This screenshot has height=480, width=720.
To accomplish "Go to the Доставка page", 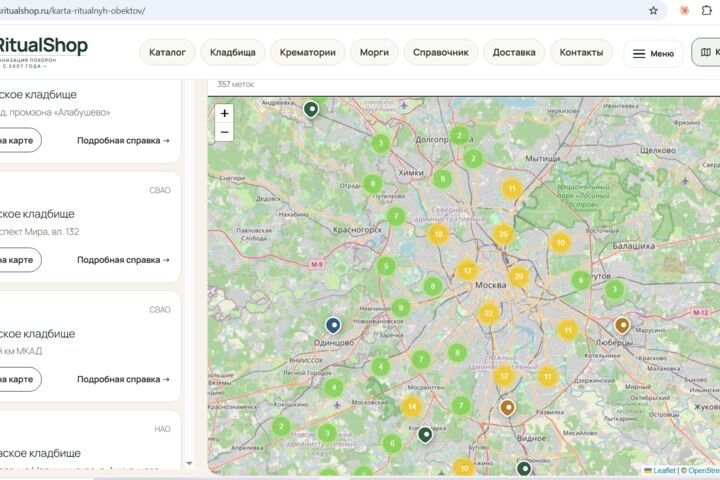I will [514, 52].
